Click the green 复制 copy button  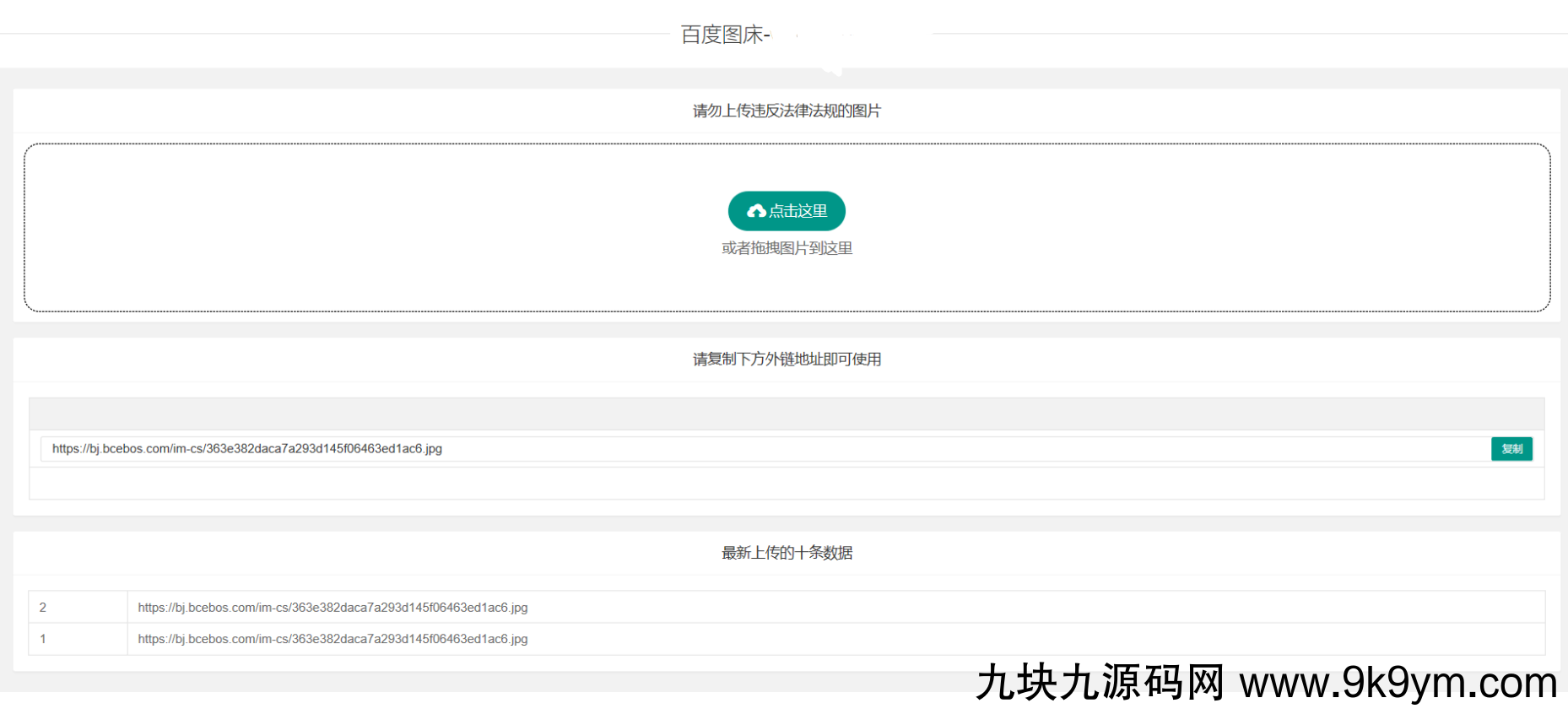coord(1511,449)
